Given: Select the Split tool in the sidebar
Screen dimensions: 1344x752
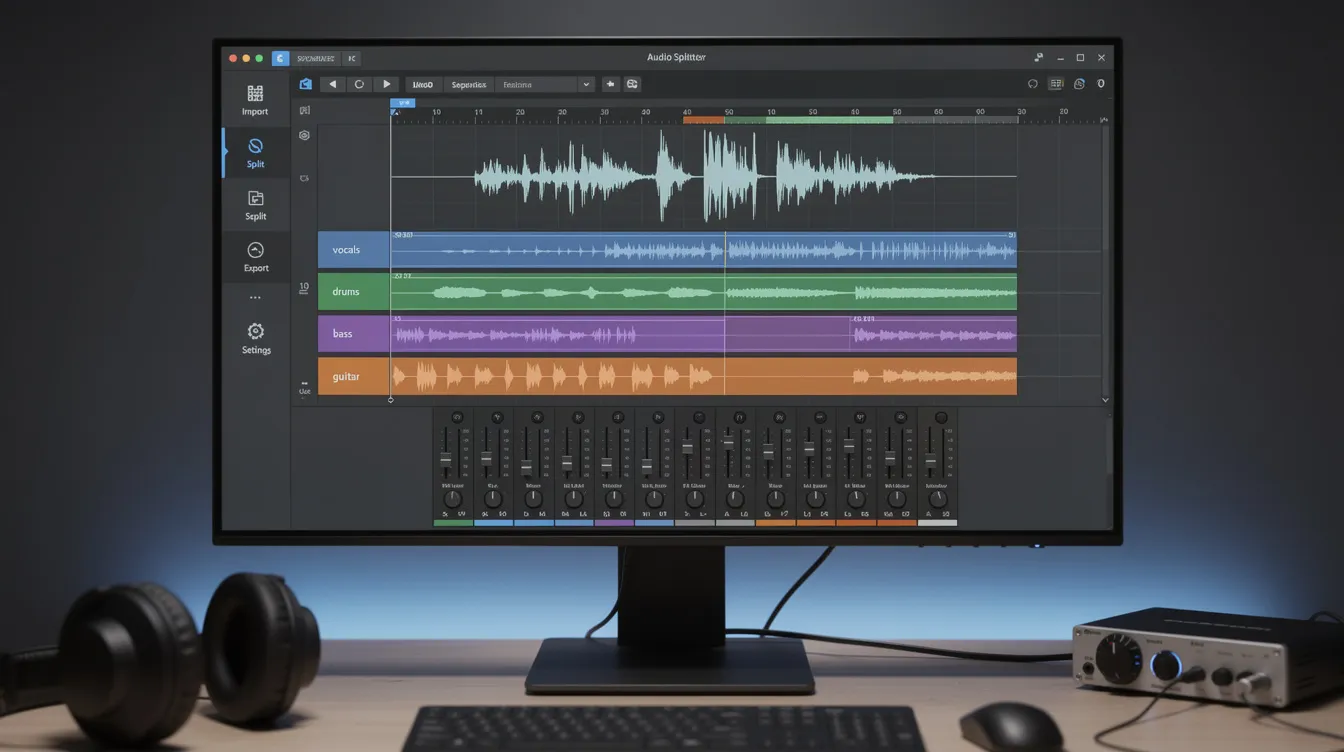Looking at the screenshot, I should tap(255, 153).
